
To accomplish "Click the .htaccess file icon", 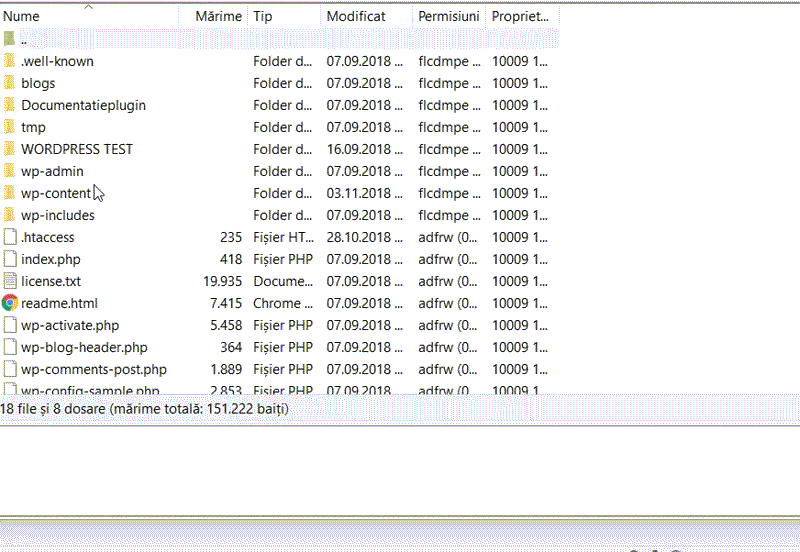I will click(10, 237).
